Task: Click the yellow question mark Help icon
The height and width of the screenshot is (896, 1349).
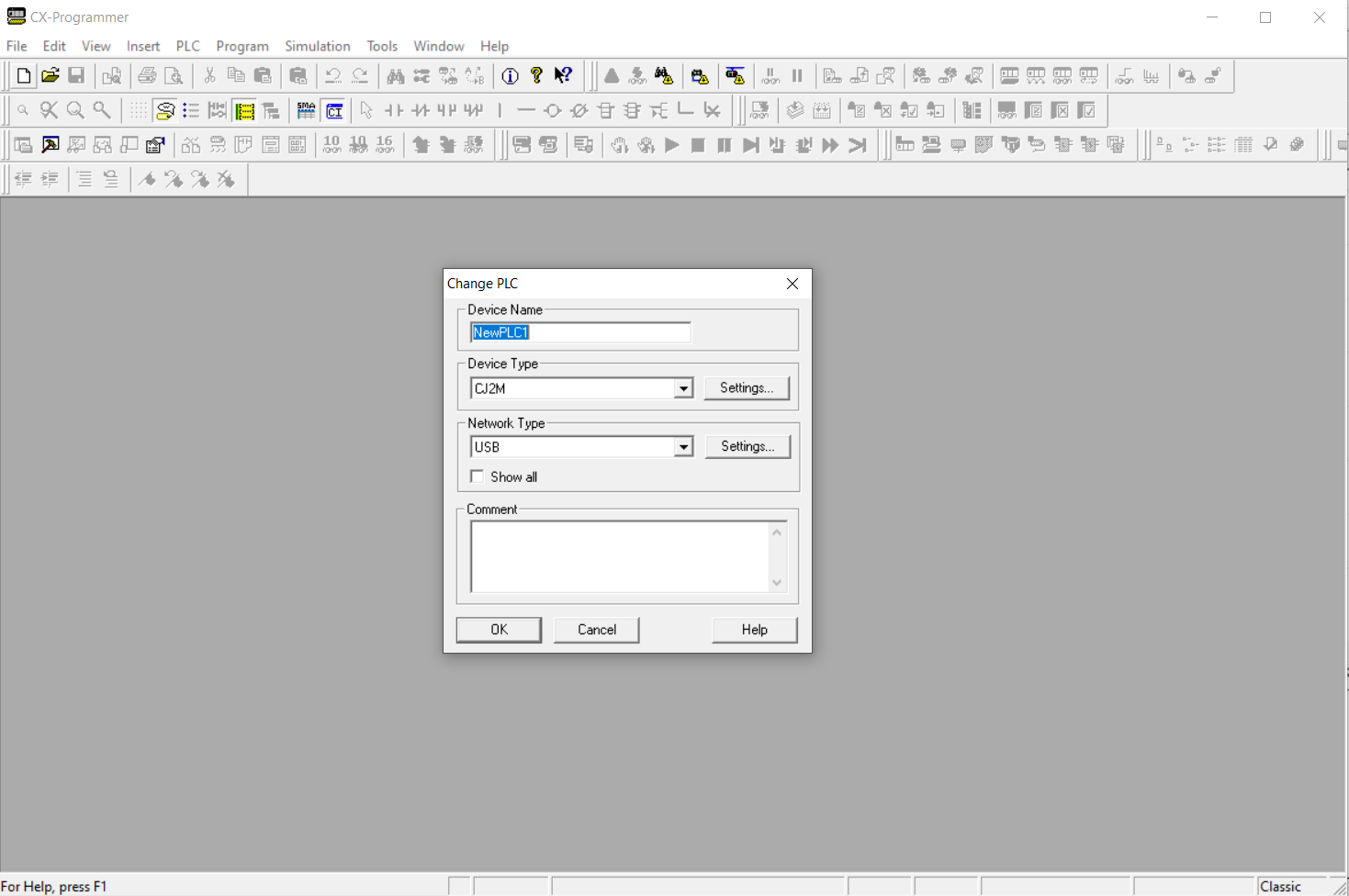Action: (x=537, y=76)
